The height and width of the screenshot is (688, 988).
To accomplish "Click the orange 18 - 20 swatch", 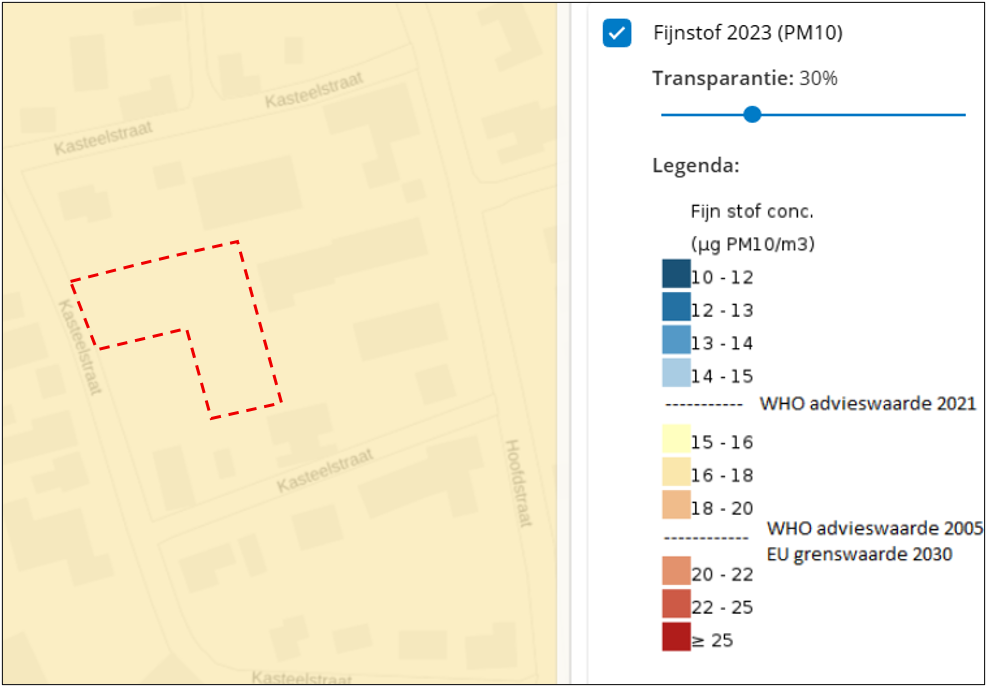I will tap(676, 505).
